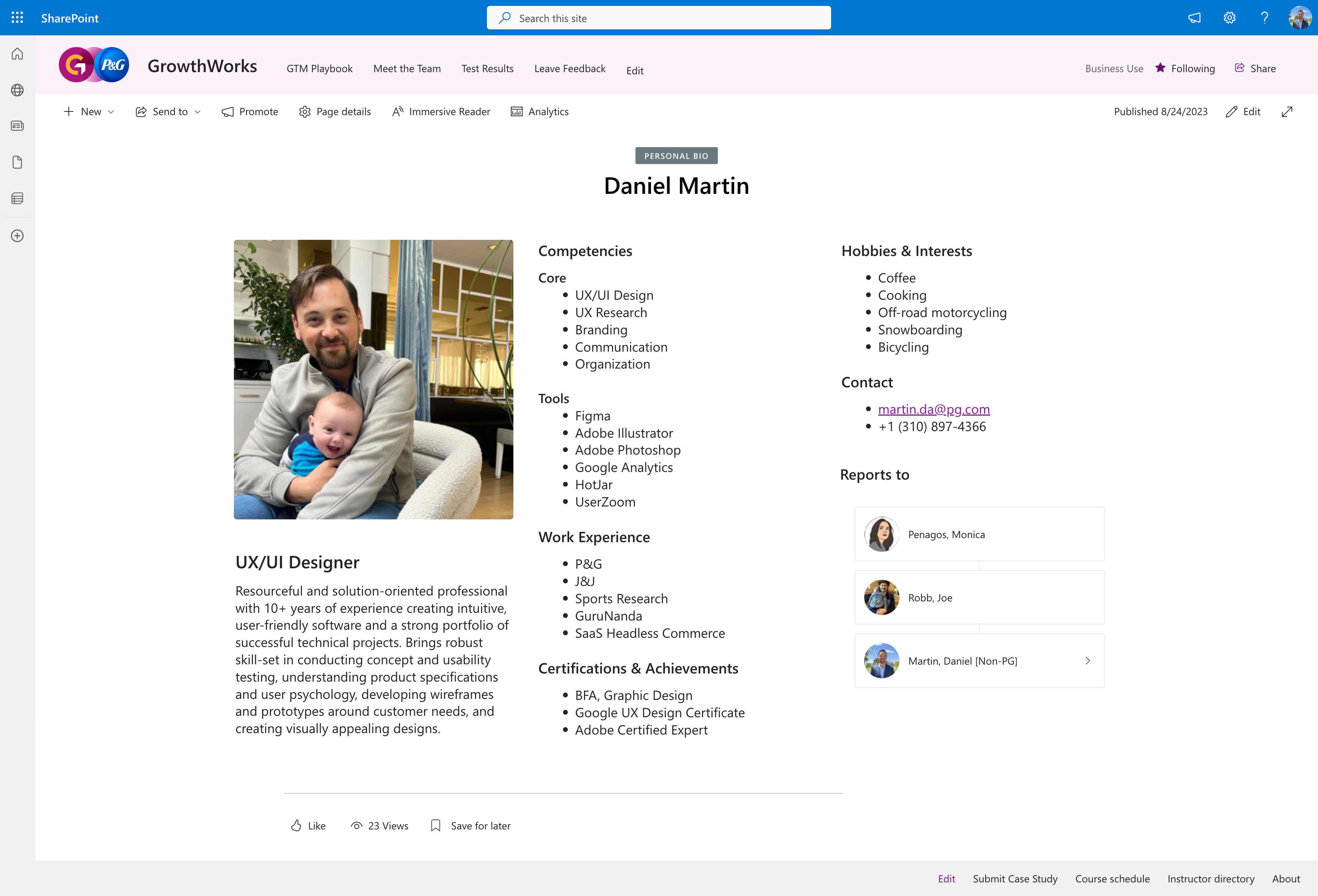The height and width of the screenshot is (896, 1318).
Task: Click Daniel Martin's portrait photo
Action: click(373, 379)
